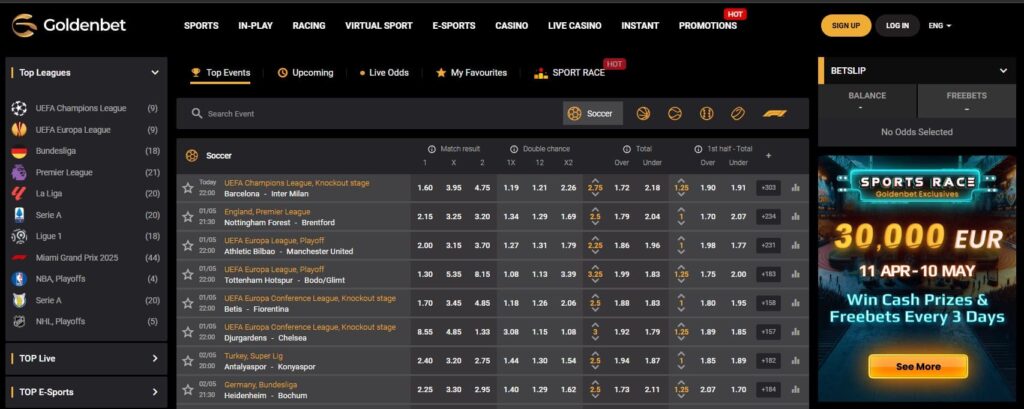The width and height of the screenshot is (1024, 409).
Task: Click the Sports Race 30,000 EUR banner
Action: pyautogui.click(x=918, y=278)
